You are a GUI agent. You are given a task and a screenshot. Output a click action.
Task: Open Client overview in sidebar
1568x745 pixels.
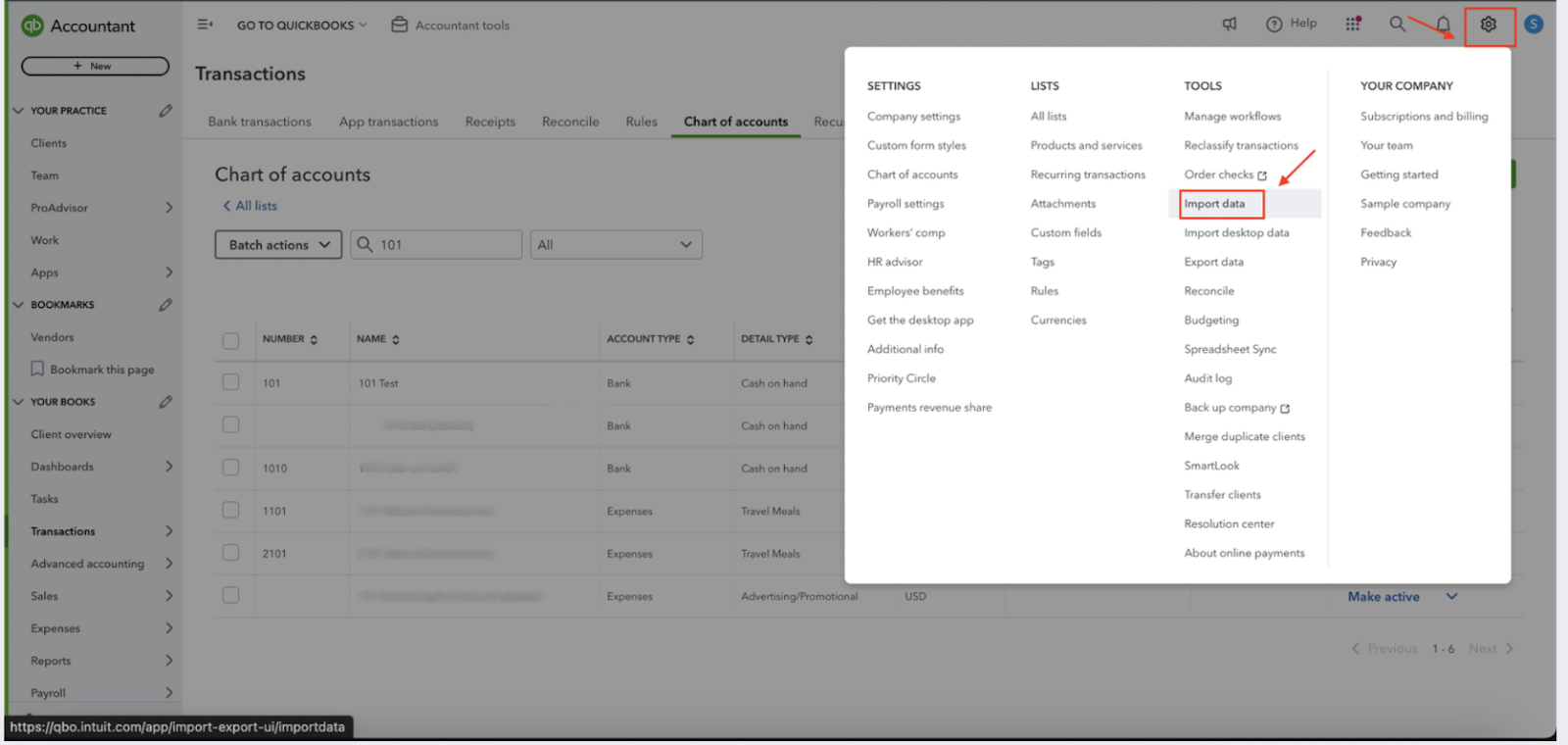71,434
